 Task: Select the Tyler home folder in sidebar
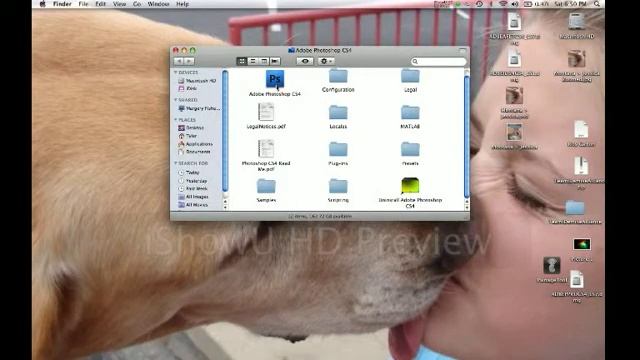tap(188, 136)
